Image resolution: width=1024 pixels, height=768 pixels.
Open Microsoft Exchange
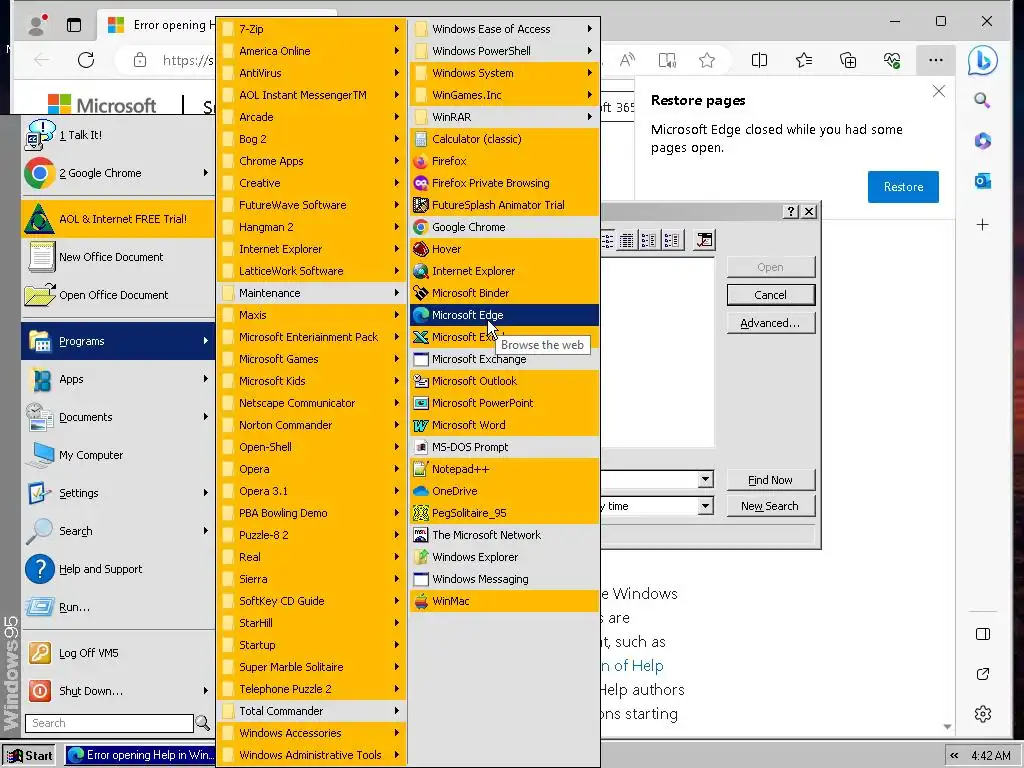[x=504, y=359]
